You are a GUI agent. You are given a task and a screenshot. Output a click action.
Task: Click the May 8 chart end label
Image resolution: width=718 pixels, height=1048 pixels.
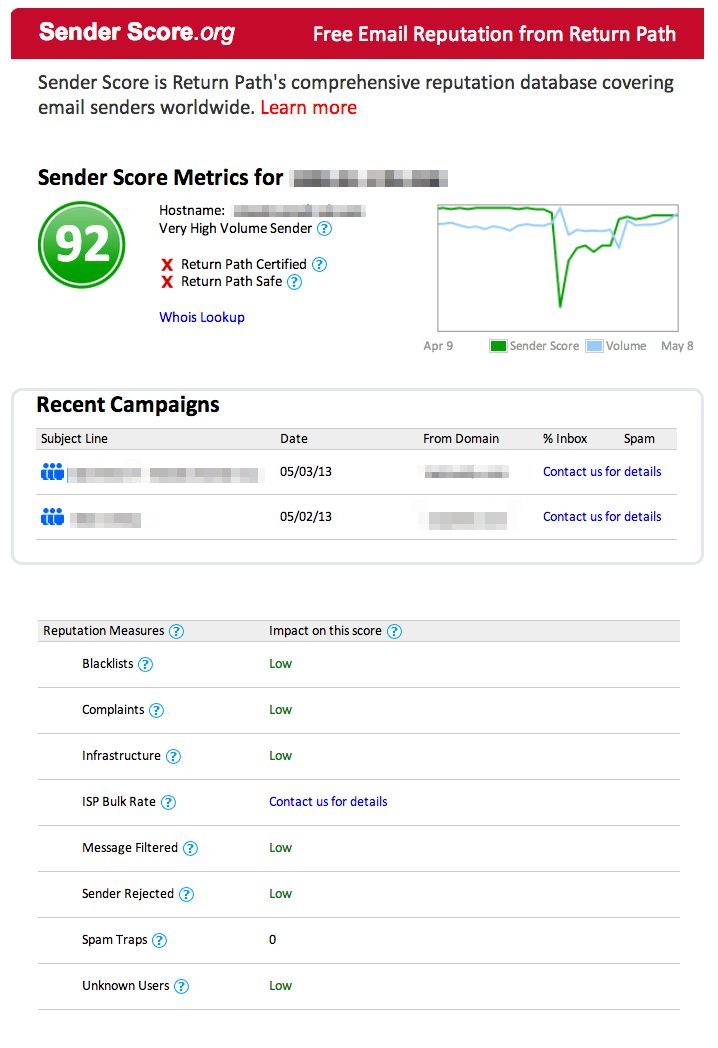point(677,346)
